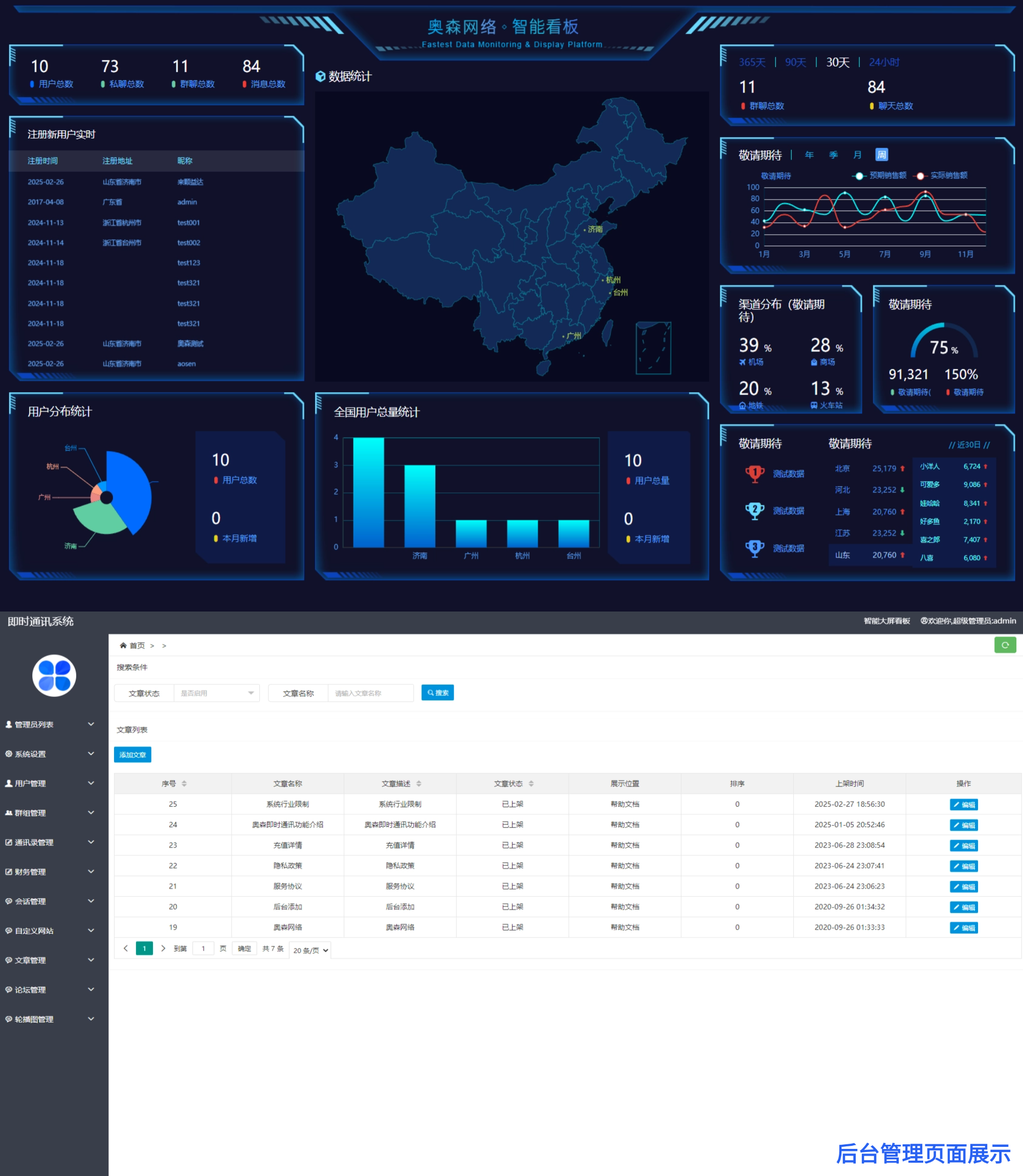Click the green refresh icon button
Image resolution: width=1023 pixels, height=1176 pixels.
[x=1005, y=645]
